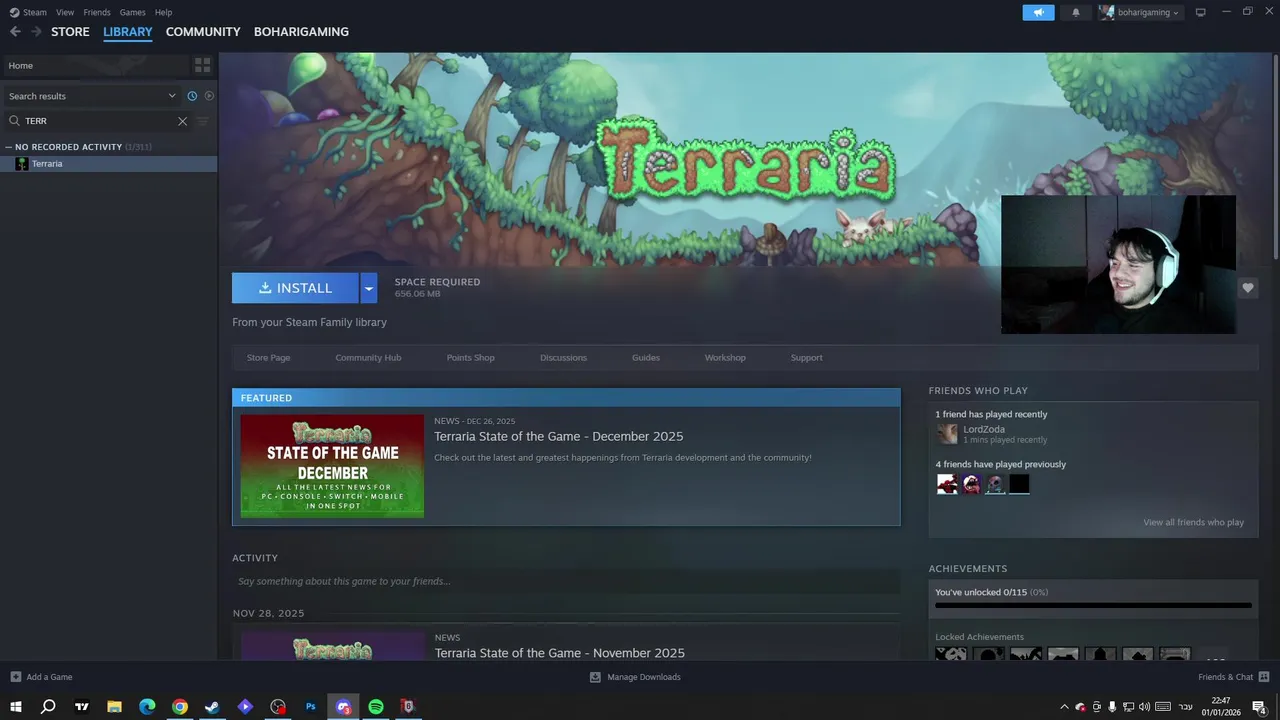Open Manage Downloads
This screenshot has width=1280, height=720.
(x=635, y=677)
